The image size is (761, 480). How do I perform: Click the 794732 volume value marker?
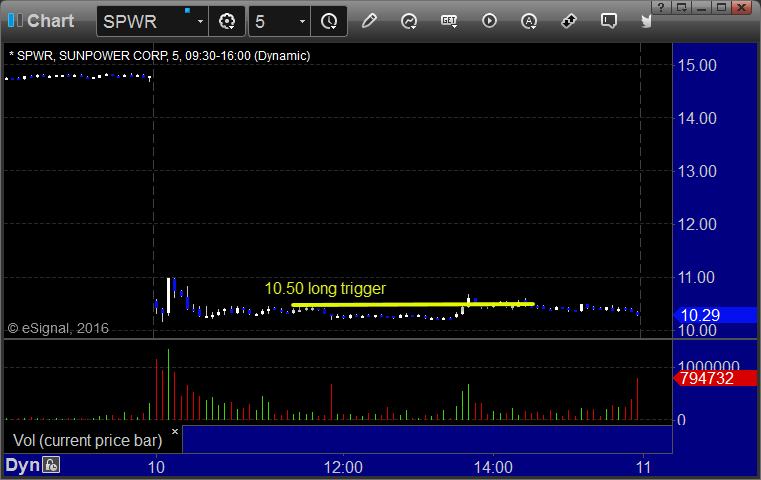coord(715,378)
